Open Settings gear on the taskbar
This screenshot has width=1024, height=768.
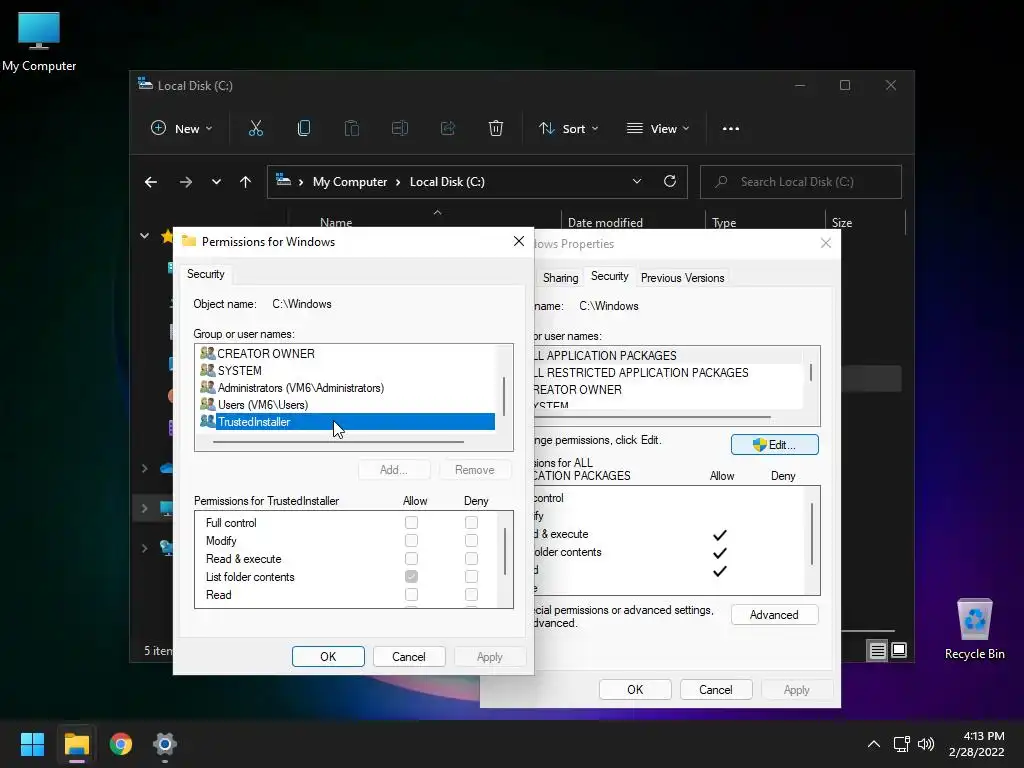pyautogui.click(x=165, y=744)
